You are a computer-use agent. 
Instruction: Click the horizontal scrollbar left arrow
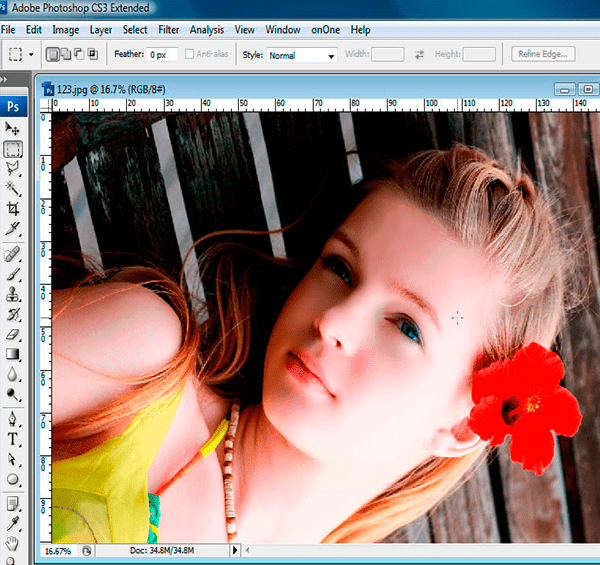pyautogui.click(x=248, y=550)
